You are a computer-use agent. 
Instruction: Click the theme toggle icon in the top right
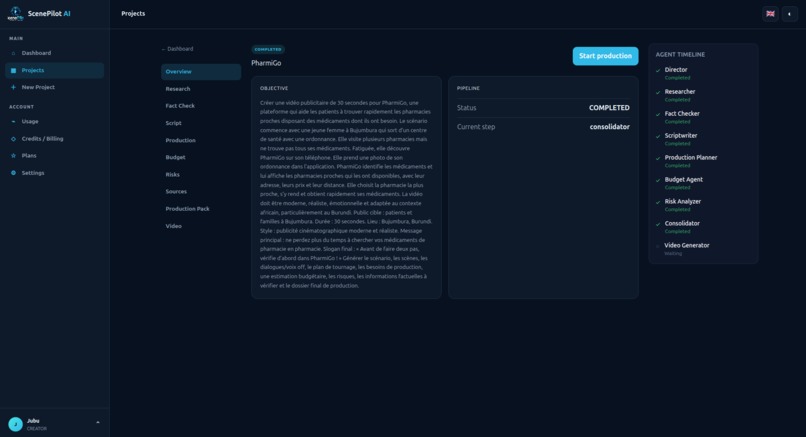[789, 14]
